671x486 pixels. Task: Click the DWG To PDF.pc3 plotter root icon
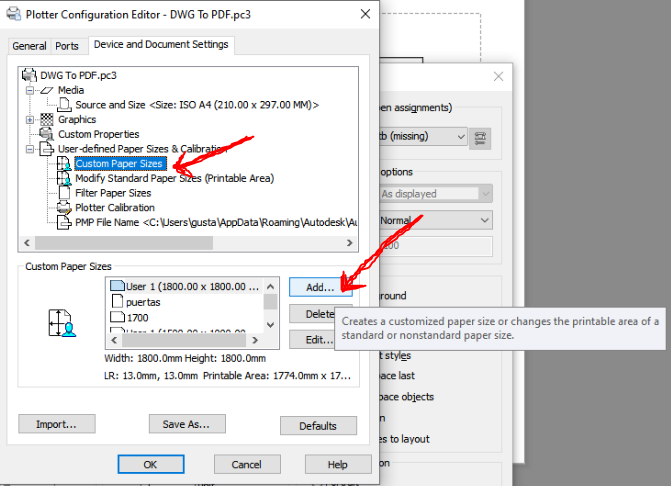tap(29, 75)
